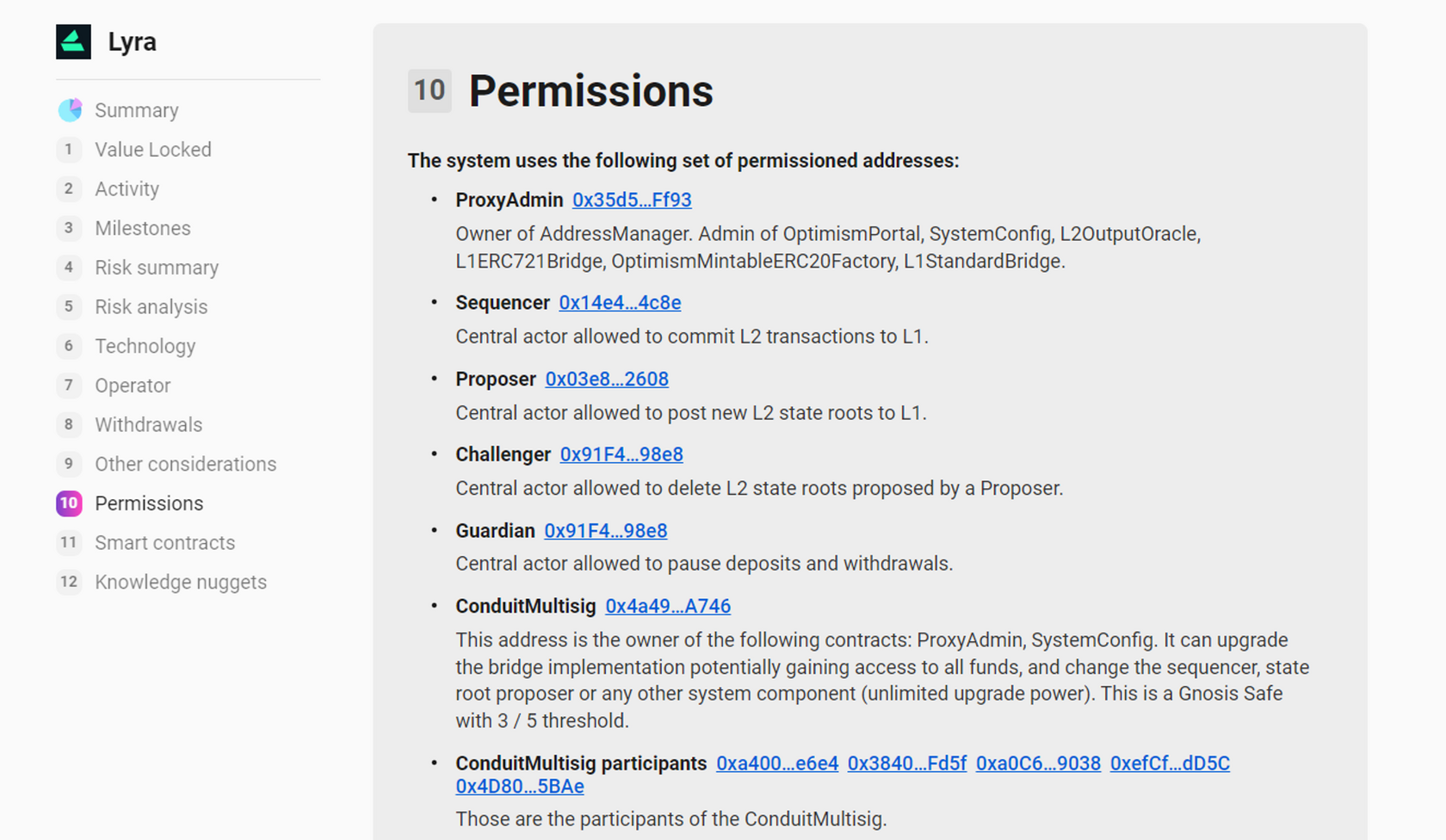Open Sequencer address 0x14e4…4c8e

tap(620, 303)
